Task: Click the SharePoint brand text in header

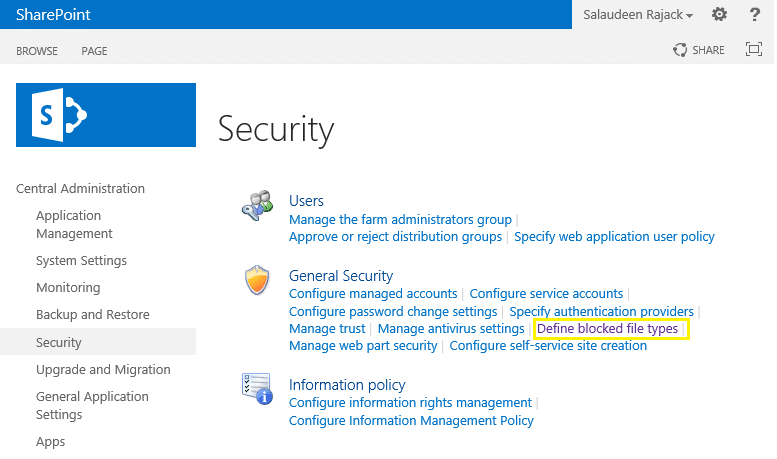Action: (x=53, y=15)
